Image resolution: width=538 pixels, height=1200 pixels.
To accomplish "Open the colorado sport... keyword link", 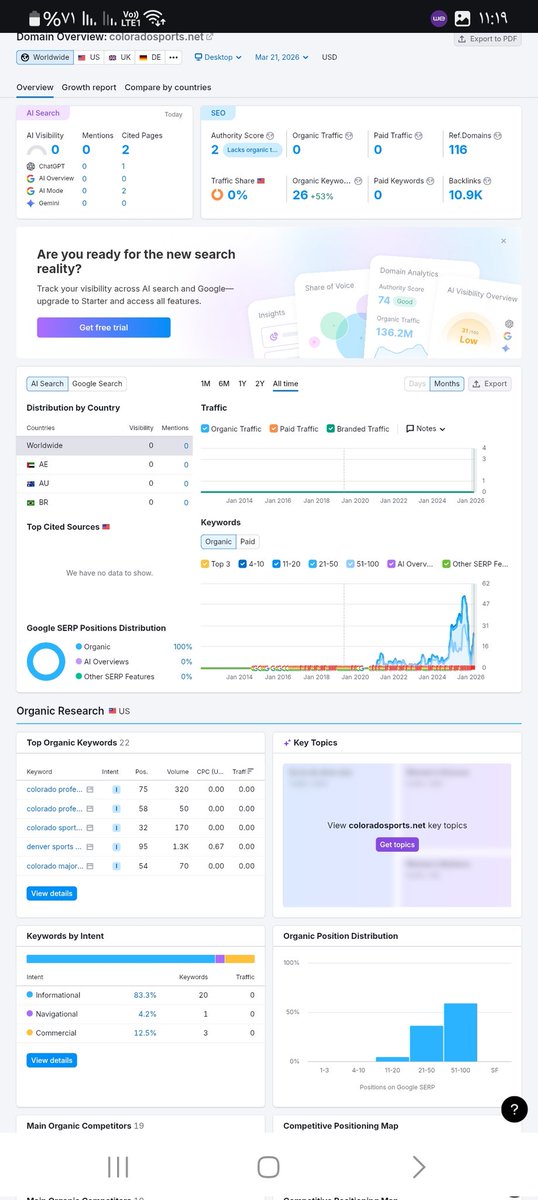I will (x=55, y=828).
